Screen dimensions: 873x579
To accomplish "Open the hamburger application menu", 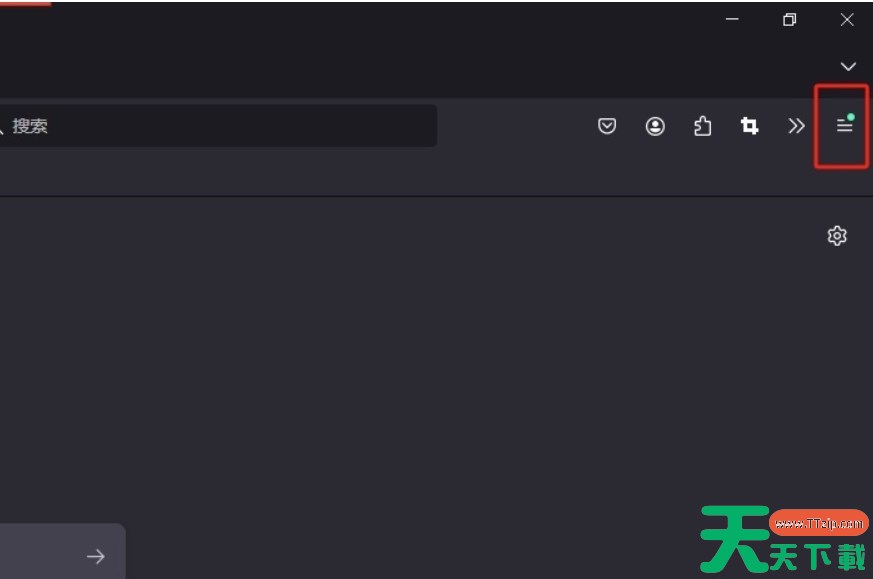I will click(844, 126).
